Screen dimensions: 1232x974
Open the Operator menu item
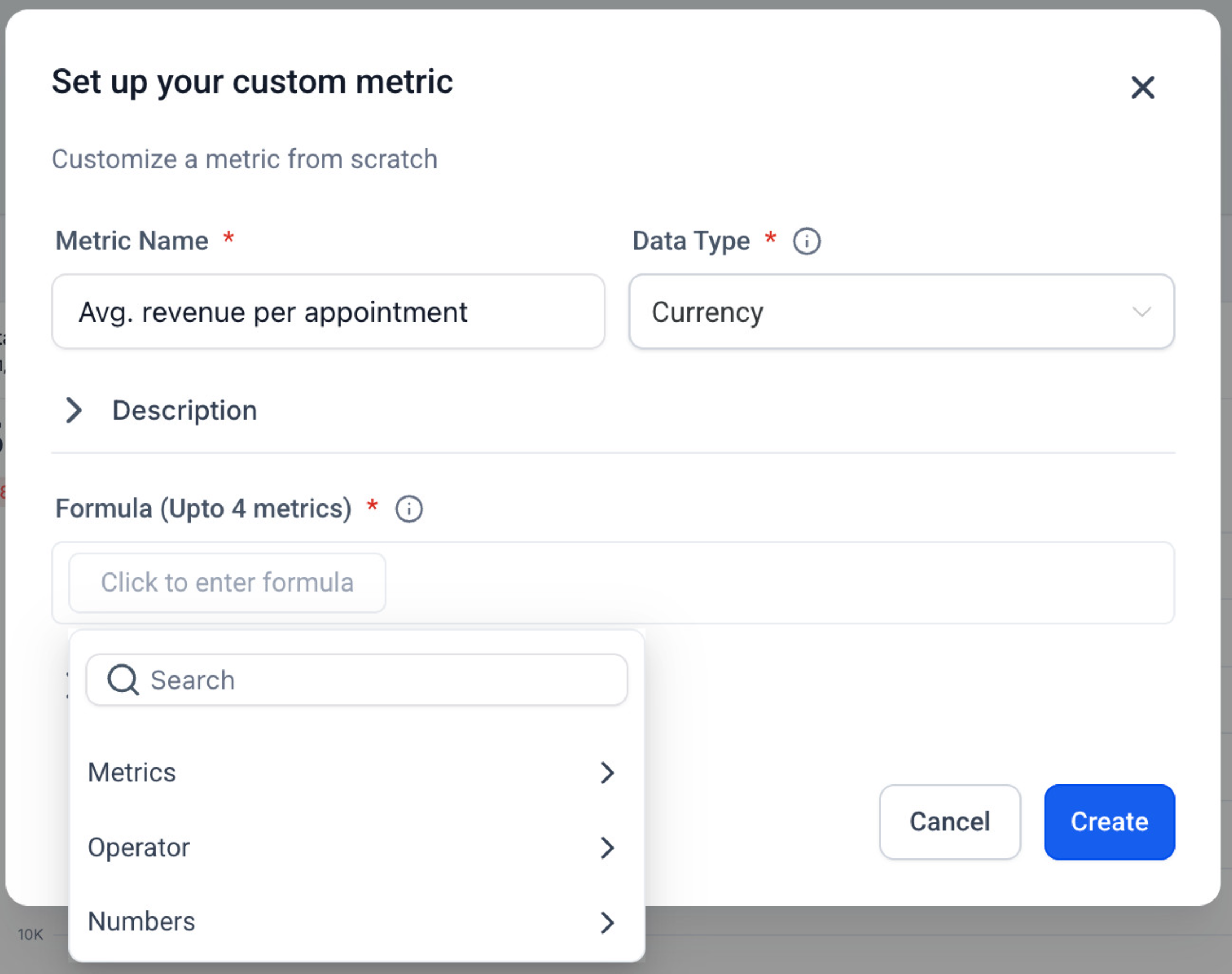point(139,847)
